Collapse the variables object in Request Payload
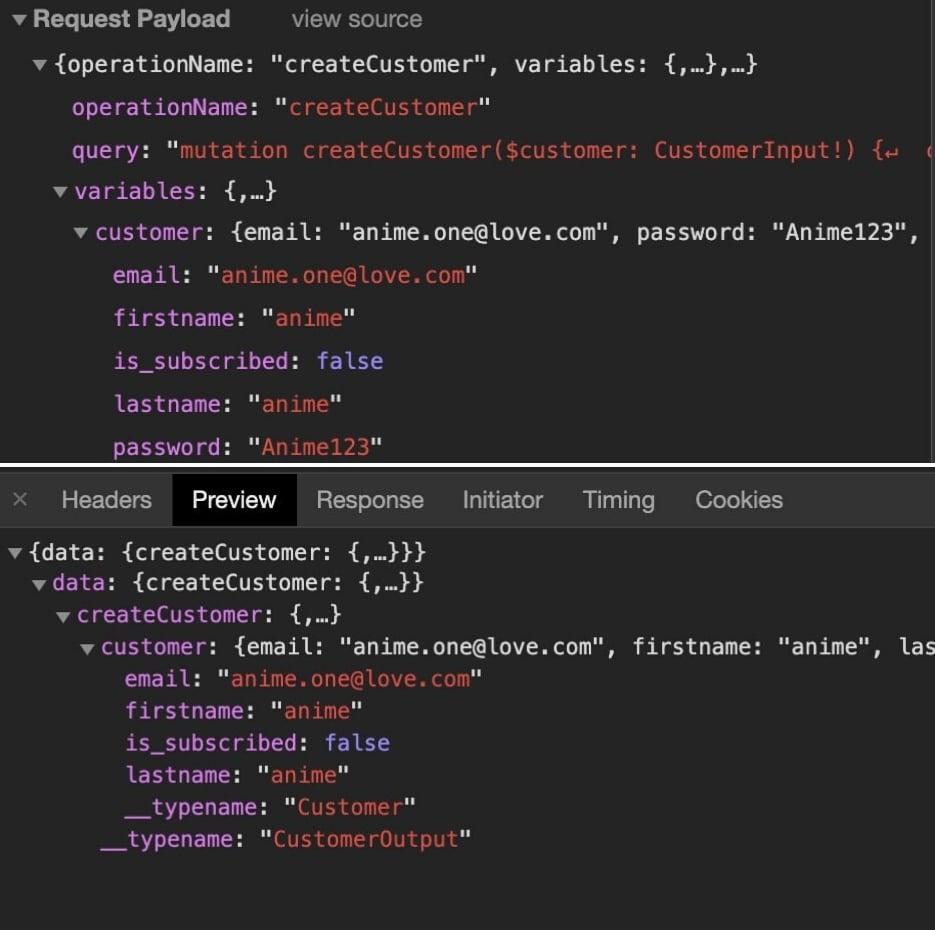The height and width of the screenshot is (930, 935). click(60, 191)
